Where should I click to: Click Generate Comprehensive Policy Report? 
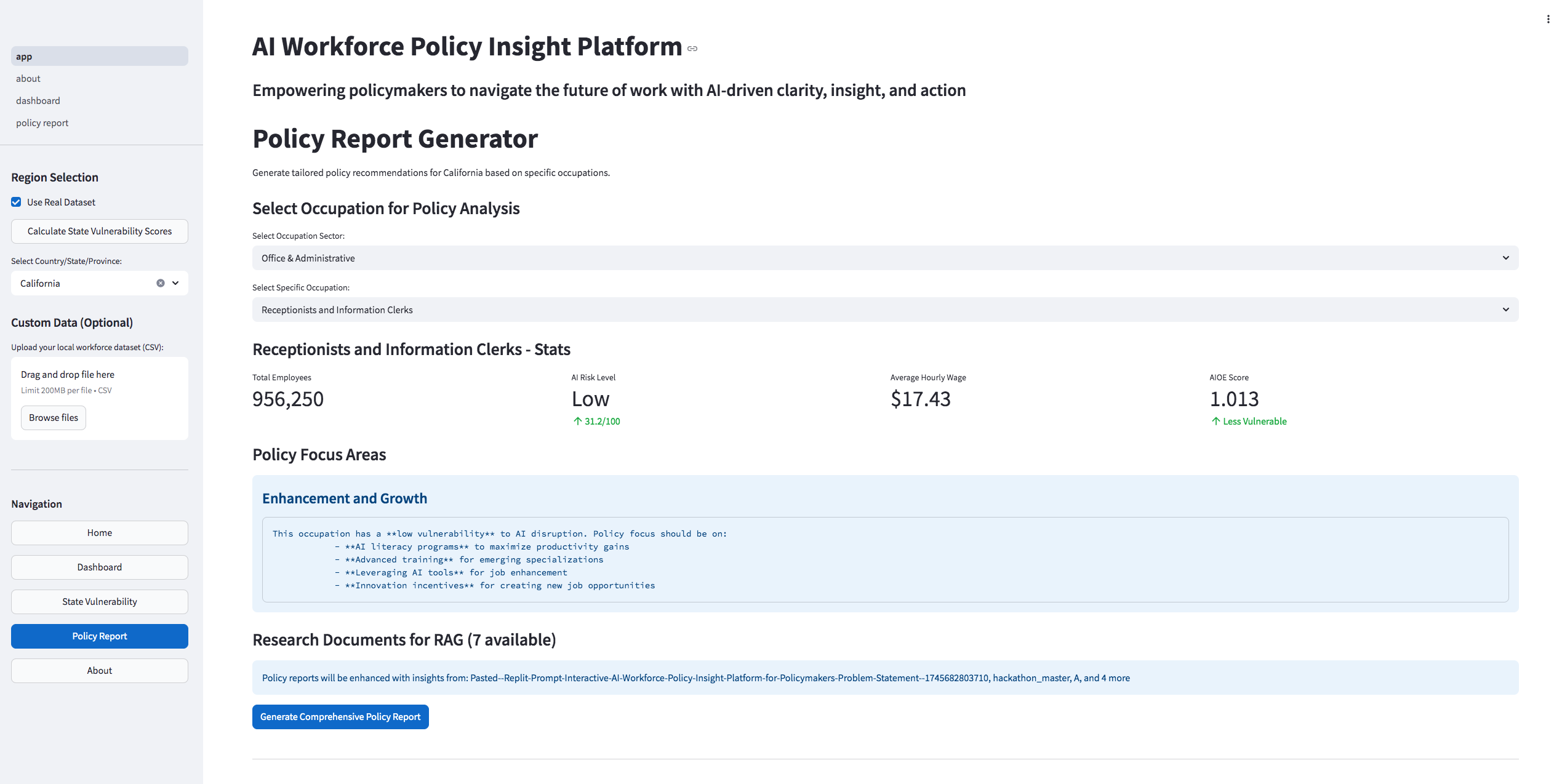(340, 717)
